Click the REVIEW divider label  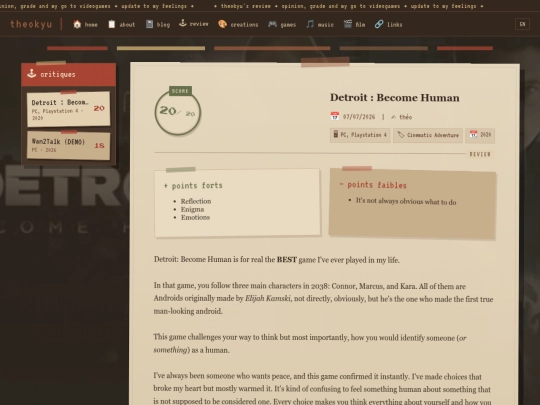point(480,154)
